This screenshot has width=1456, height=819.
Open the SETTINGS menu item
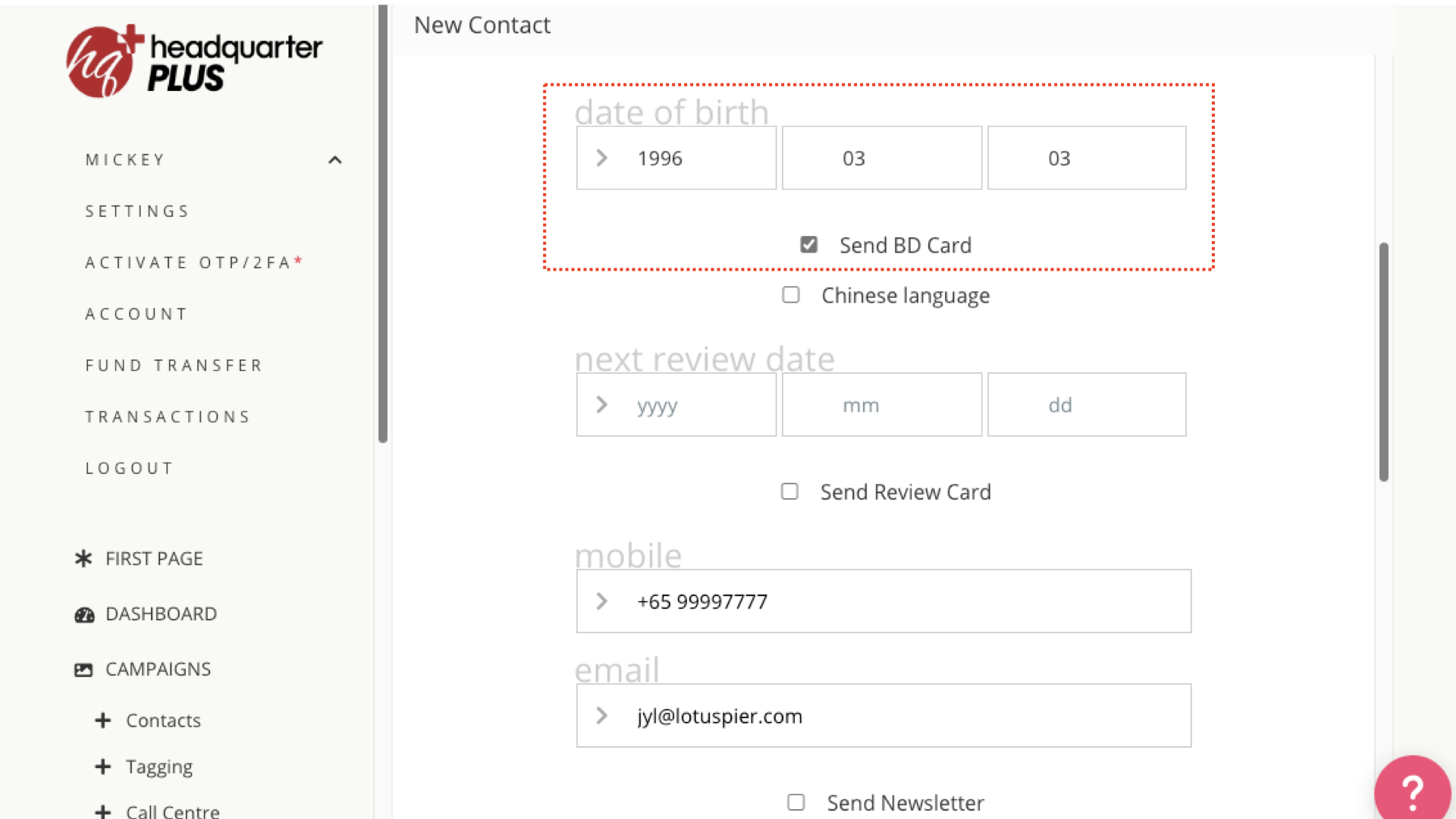[x=137, y=212]
